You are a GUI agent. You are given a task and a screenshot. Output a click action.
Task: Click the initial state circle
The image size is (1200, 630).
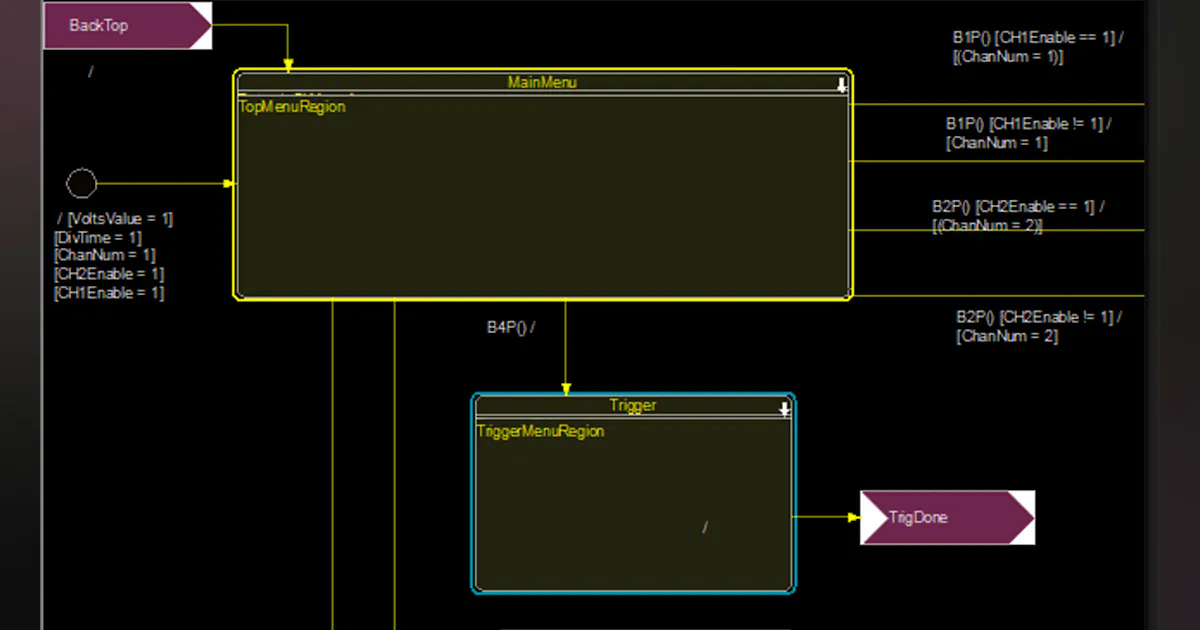(81, 183)
